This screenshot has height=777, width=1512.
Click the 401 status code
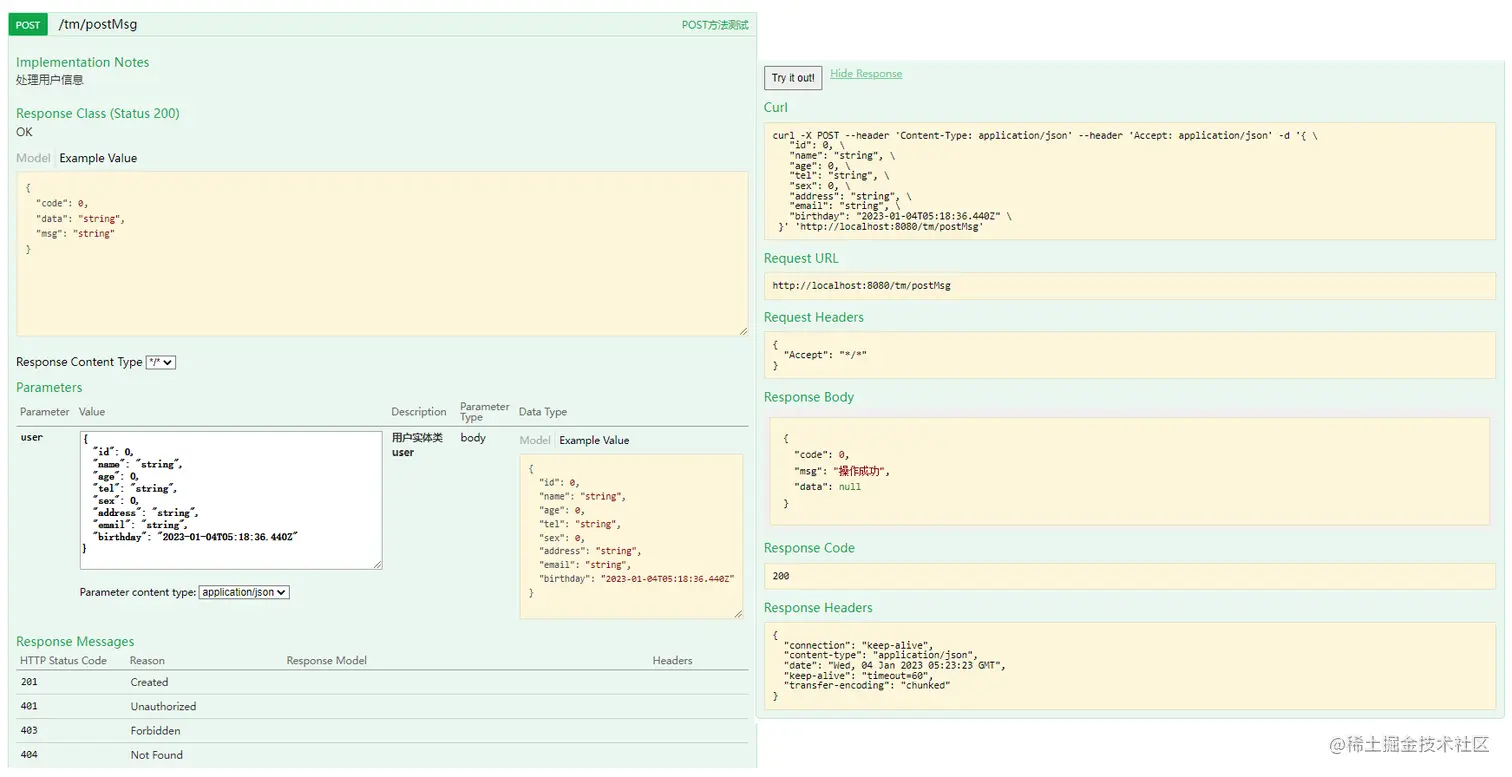(x=29, y=707)
